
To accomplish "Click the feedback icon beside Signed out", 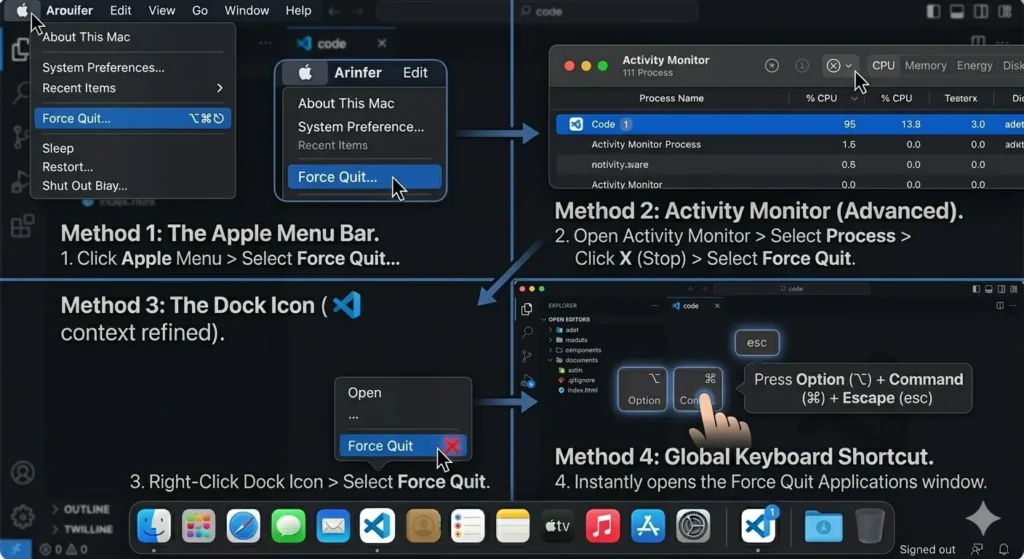I will (977, 550).
